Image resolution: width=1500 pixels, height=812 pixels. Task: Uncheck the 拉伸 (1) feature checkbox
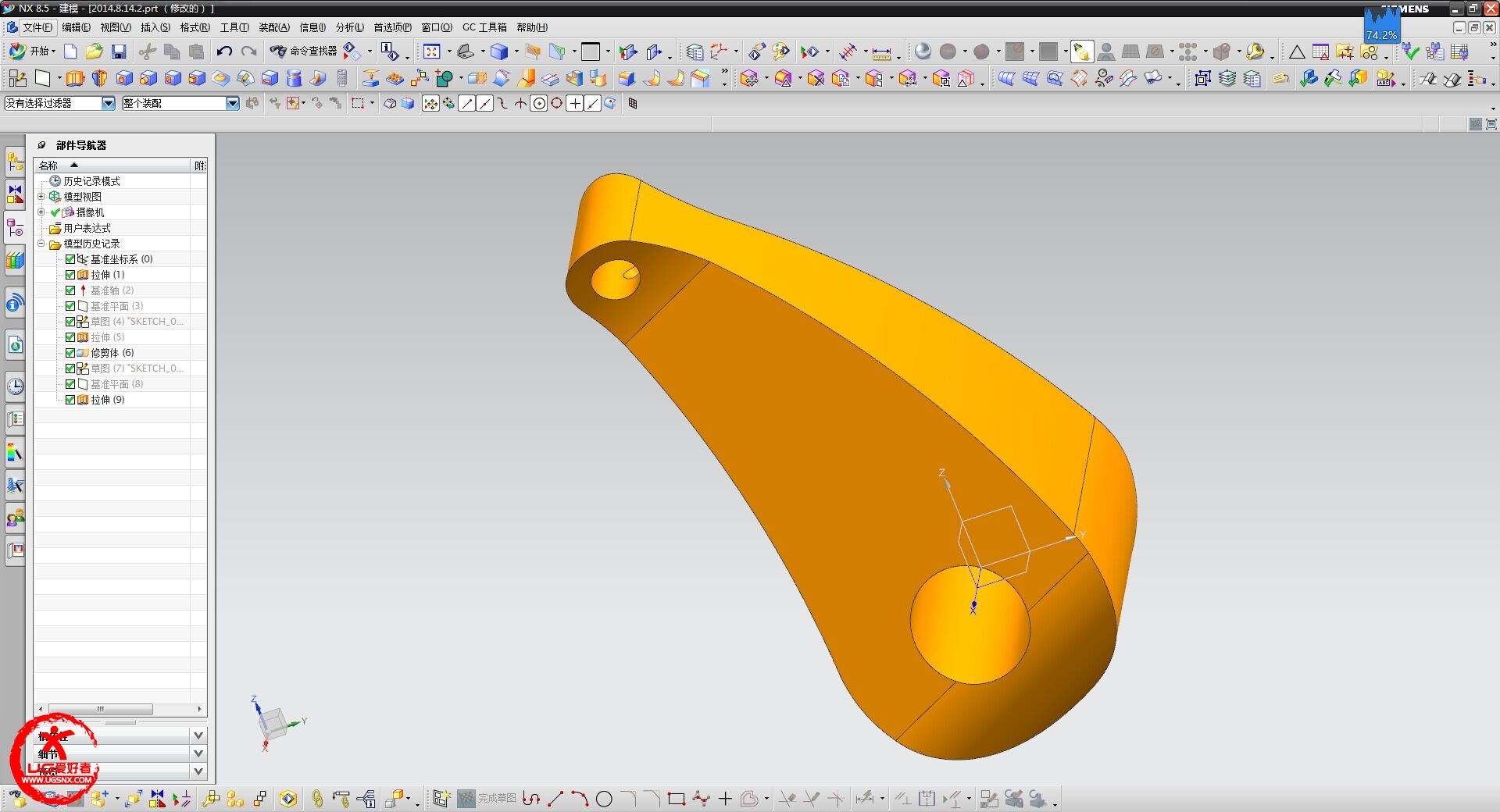70,275
